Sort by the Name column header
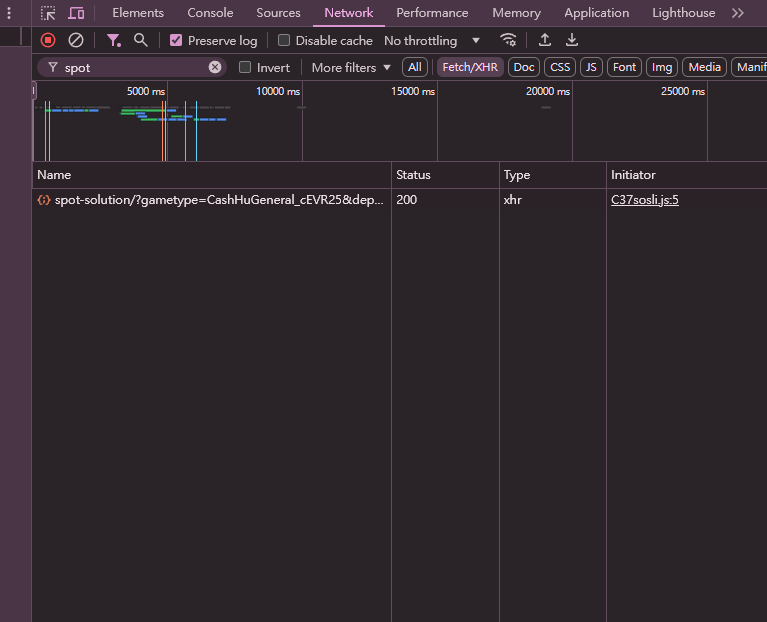Viewport: 767px width, 622px height. click(x=212, y=175)
